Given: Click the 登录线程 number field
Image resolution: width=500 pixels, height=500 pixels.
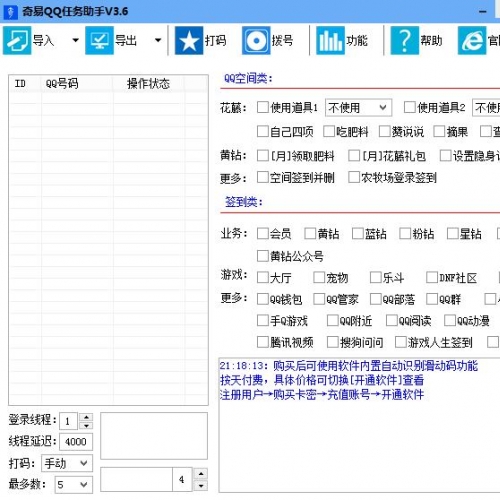Looking at the screenshot, I should [69, 421].
